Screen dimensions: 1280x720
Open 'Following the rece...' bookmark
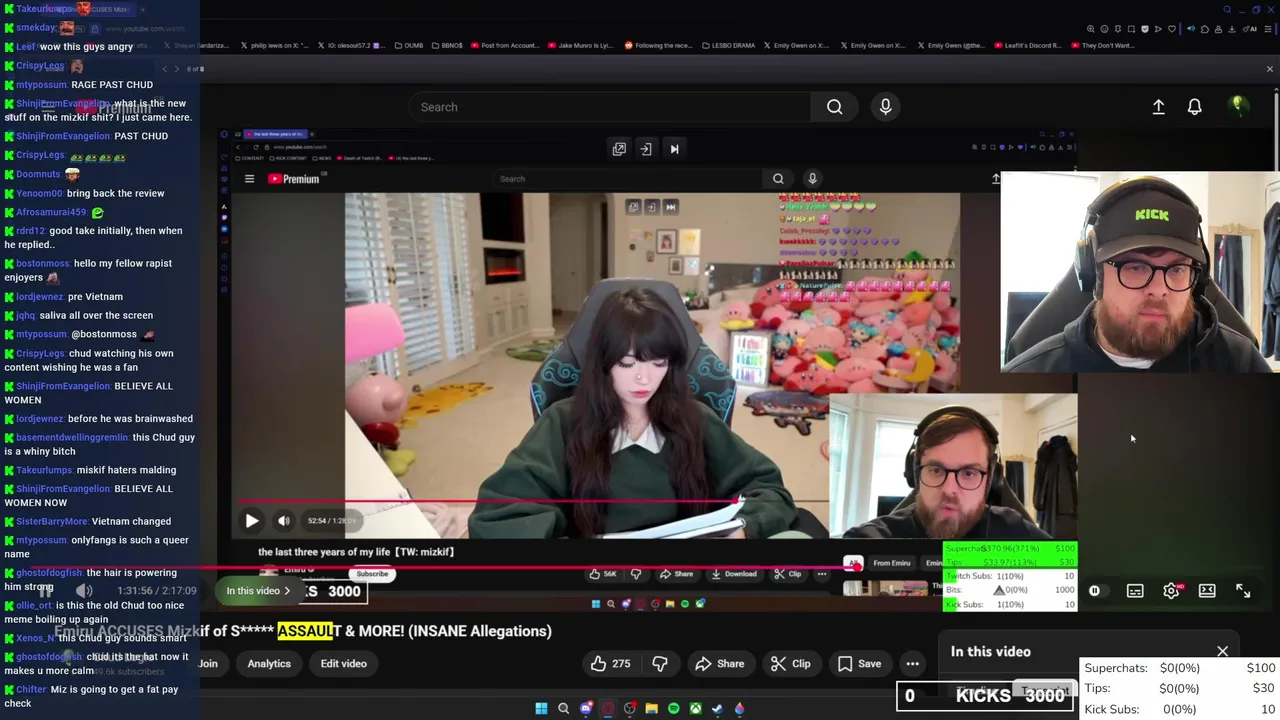point(657,45)
